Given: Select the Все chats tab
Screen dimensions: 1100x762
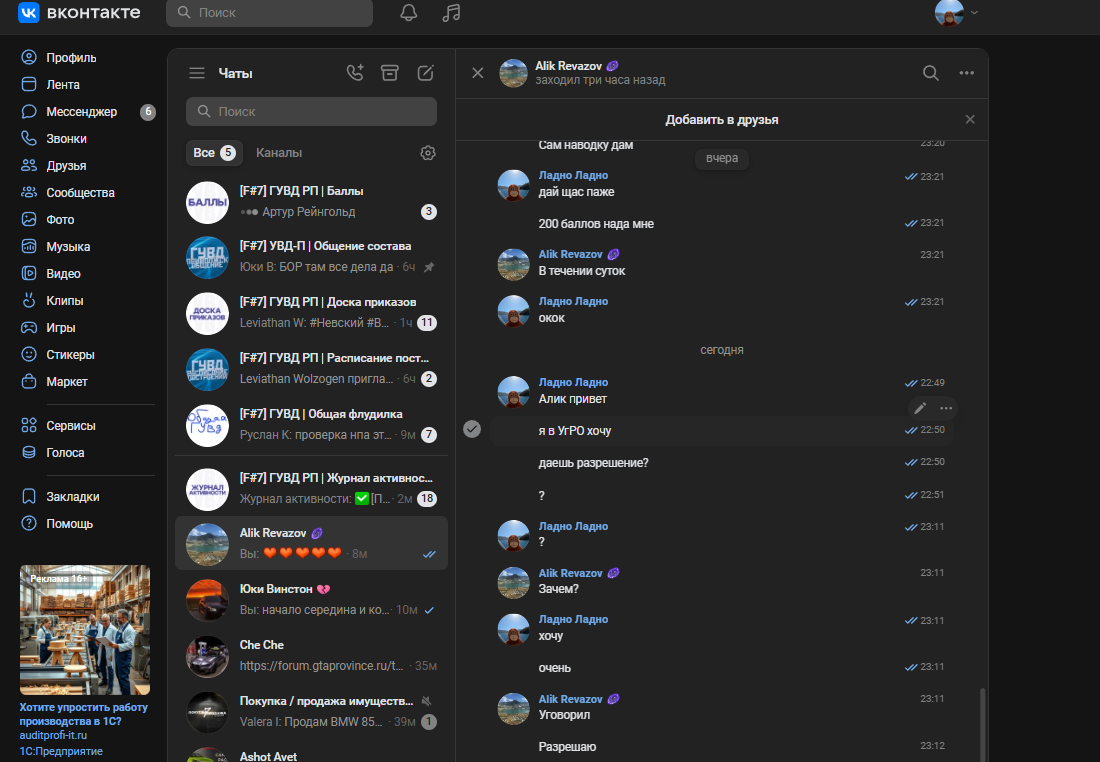Looking at the screenshot, I should 214,153.
